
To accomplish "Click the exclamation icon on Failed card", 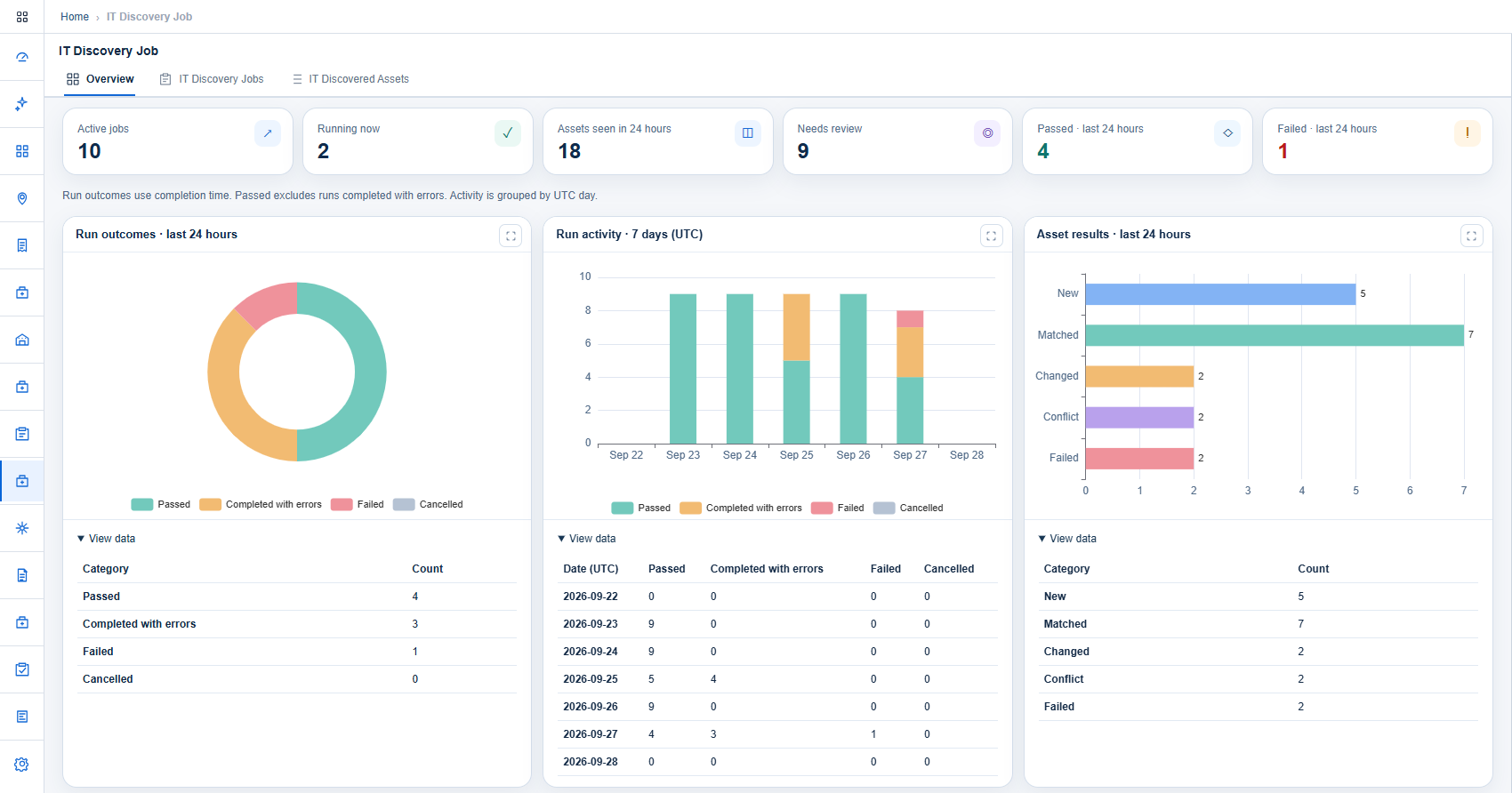I will click(1468, 133).
